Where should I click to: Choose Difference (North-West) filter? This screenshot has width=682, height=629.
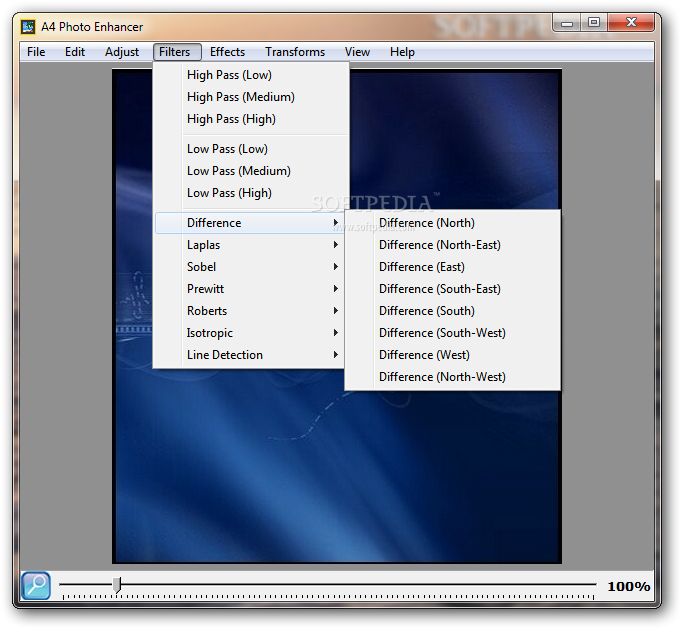(x=452, y=377)
